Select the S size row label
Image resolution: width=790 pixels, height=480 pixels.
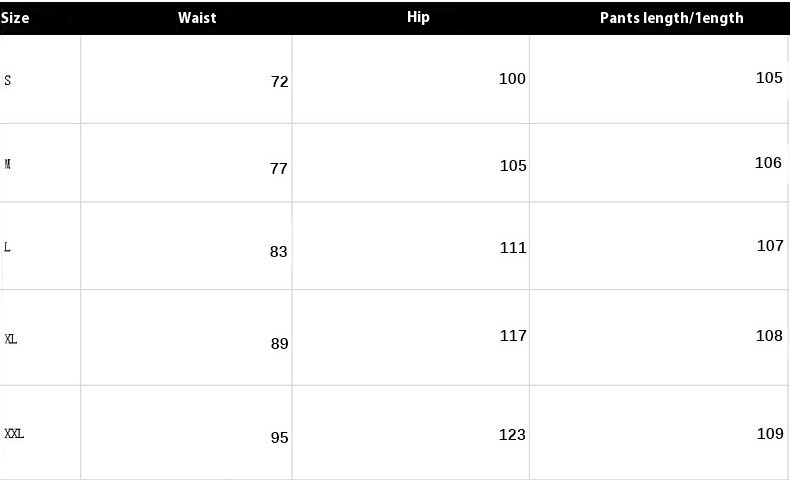[x=8, y=80]
